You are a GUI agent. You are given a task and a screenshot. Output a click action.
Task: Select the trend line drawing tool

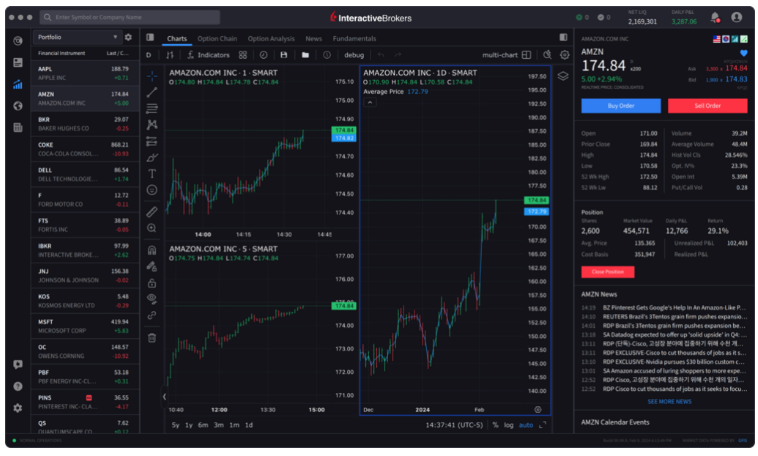point(152,92)
